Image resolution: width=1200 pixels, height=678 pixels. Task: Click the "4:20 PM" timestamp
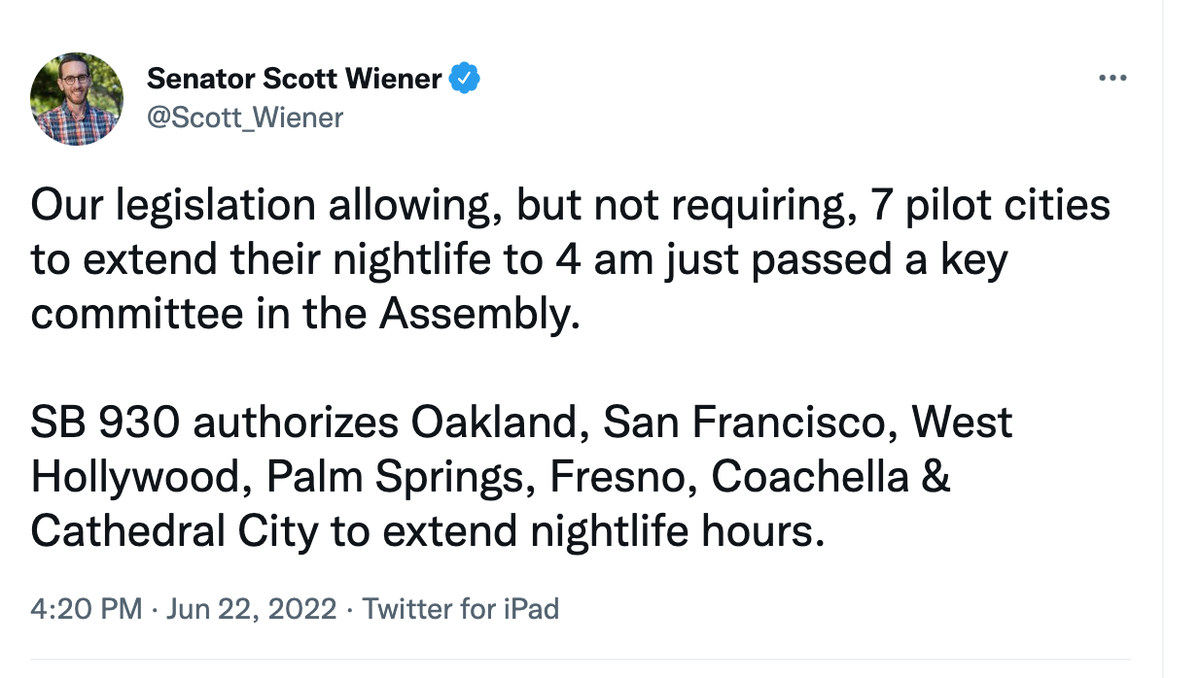tap(86, 608)
